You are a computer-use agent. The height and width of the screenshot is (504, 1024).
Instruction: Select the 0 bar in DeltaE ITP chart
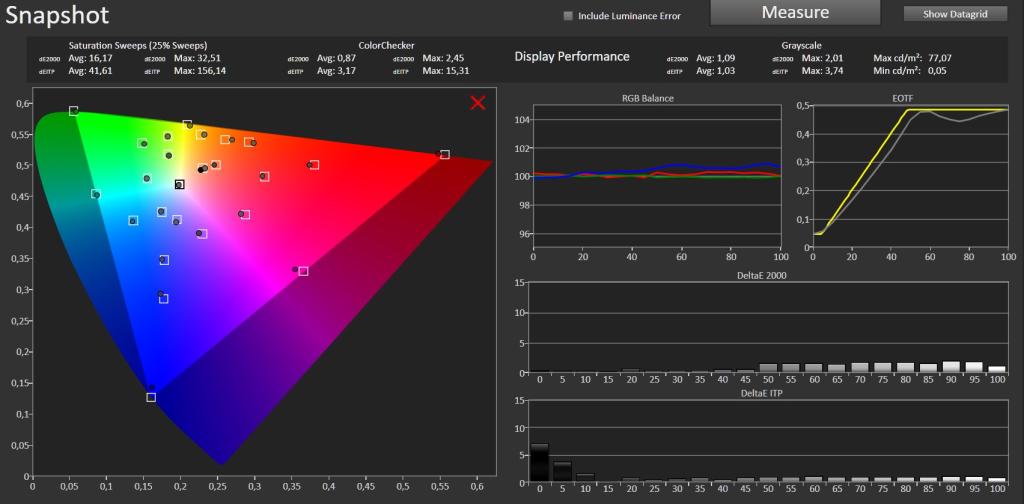click(x=539, y=462)
